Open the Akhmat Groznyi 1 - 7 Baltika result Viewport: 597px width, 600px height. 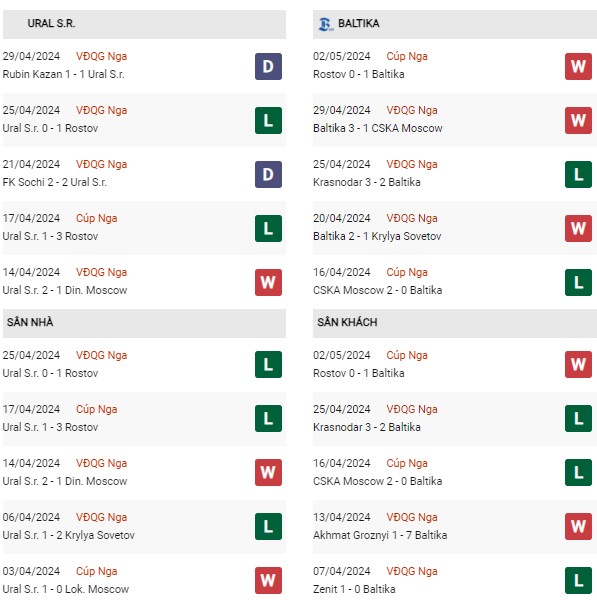point(380,535)
